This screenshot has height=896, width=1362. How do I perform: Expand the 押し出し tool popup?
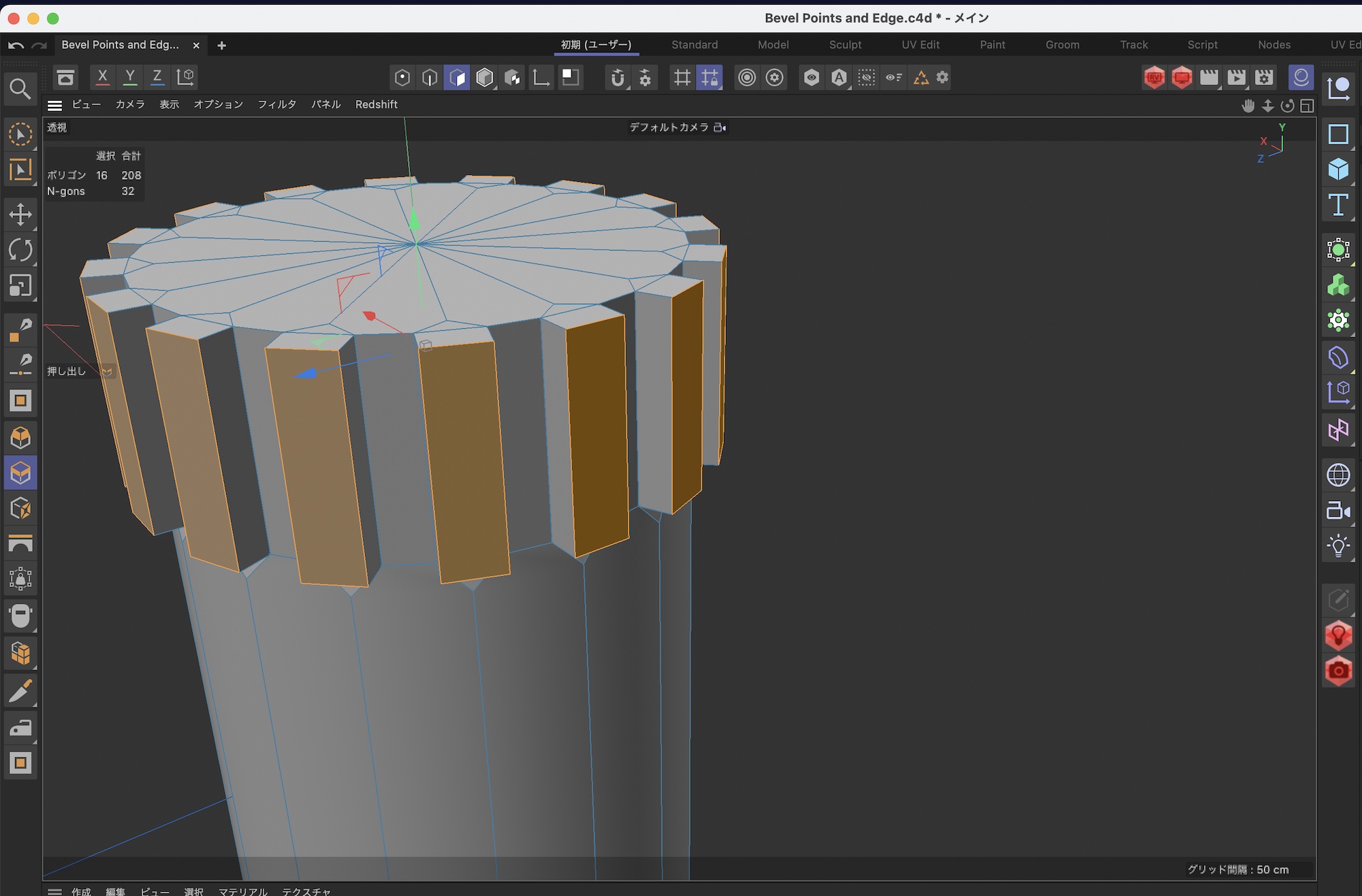click(107, 372)
